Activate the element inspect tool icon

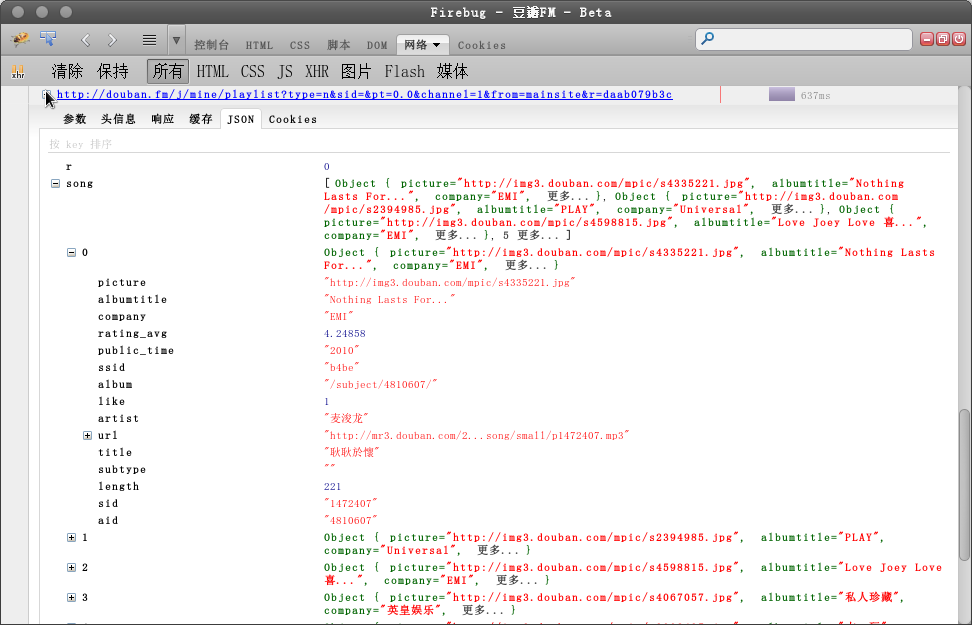48,39
